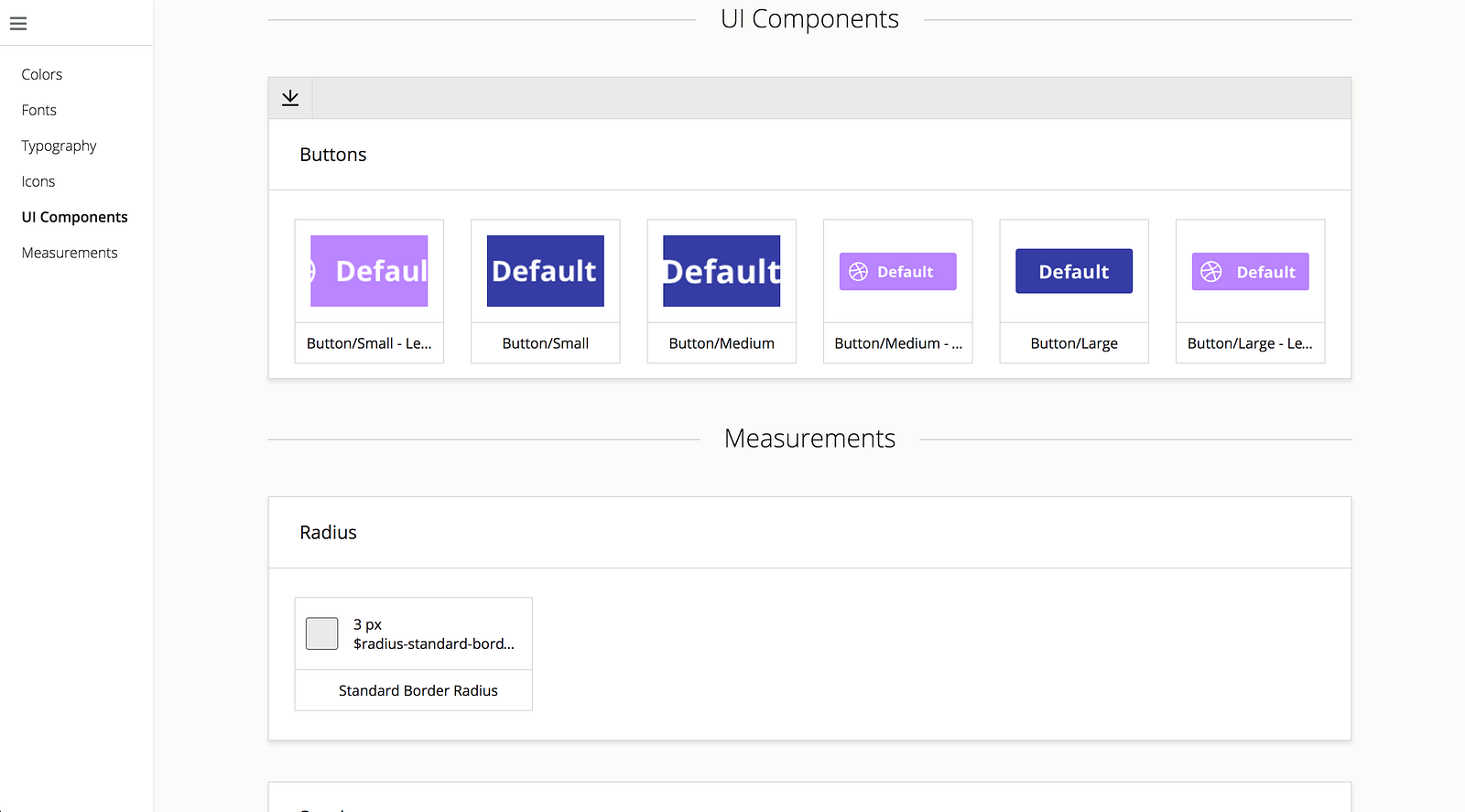Jump to Icons section
Viewport: 1465px width, 812px height.
tap(38, 181)
